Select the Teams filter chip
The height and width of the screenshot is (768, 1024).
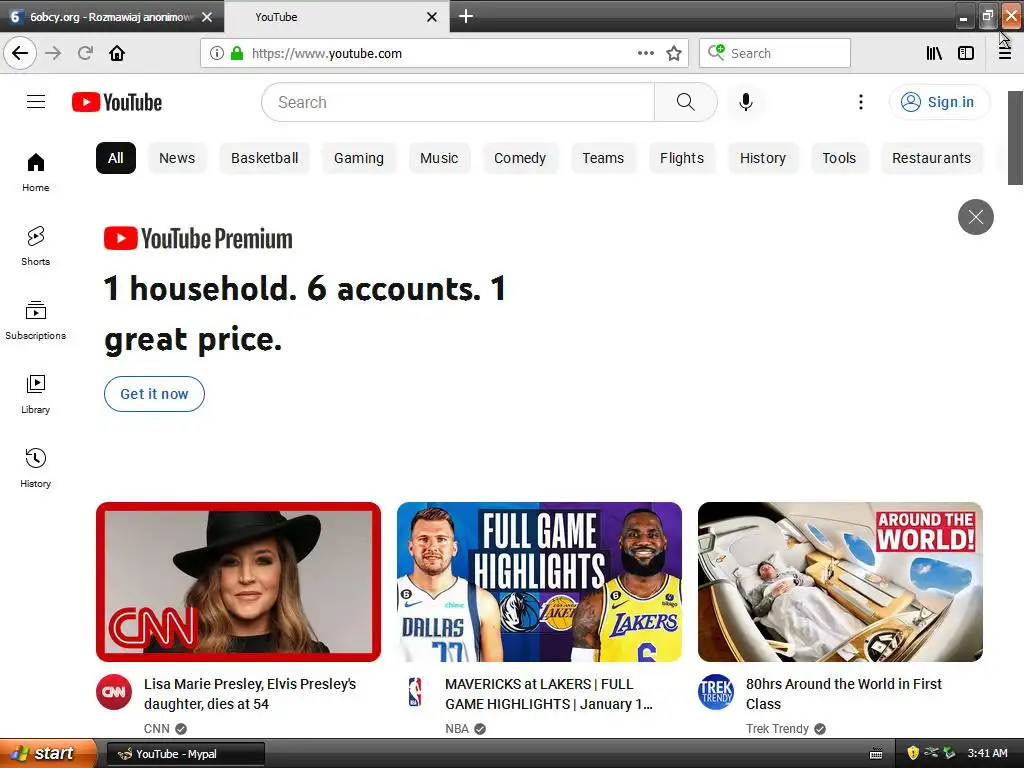point(603,158)
